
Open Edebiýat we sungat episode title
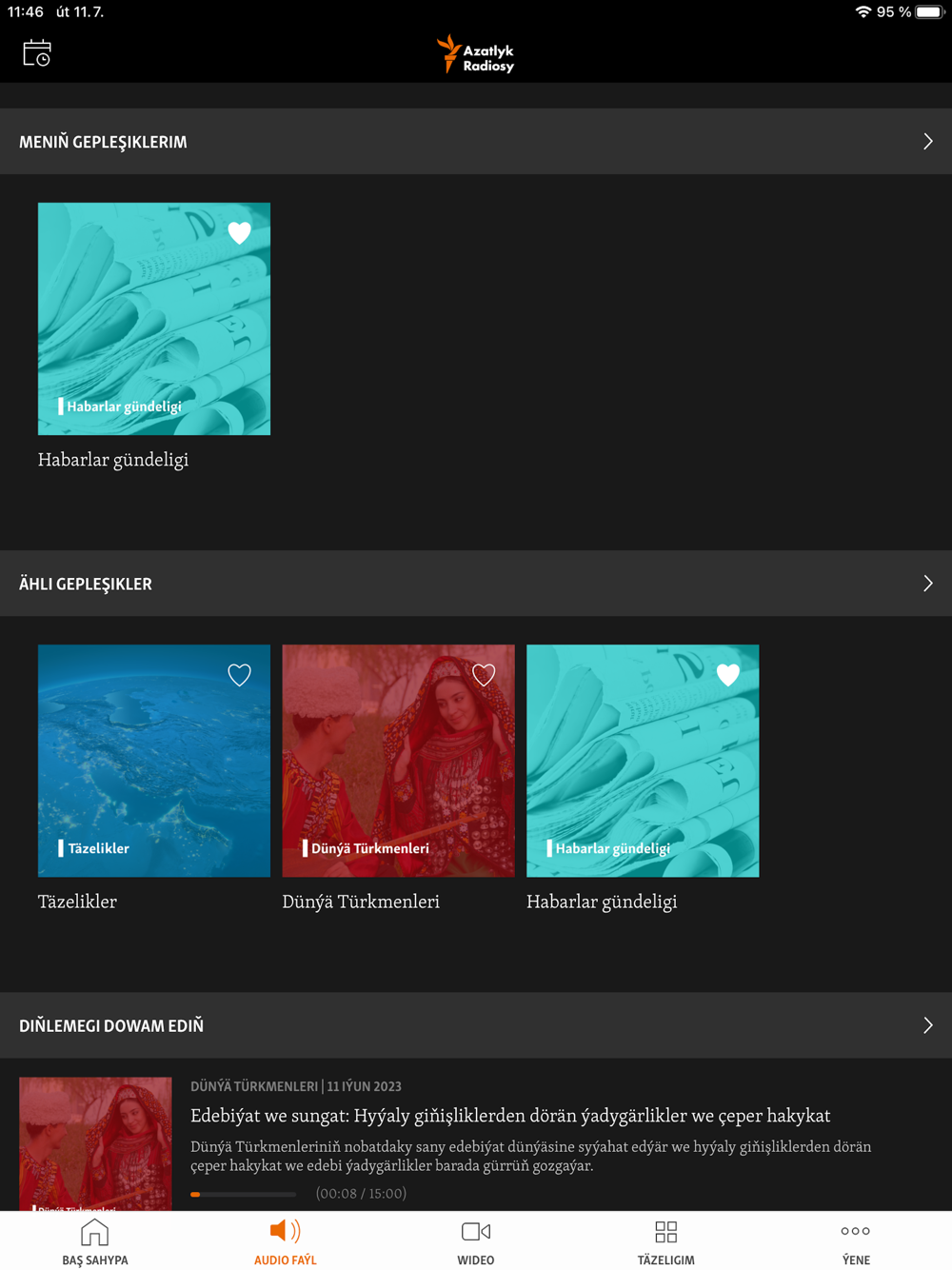coord(510,1116)
